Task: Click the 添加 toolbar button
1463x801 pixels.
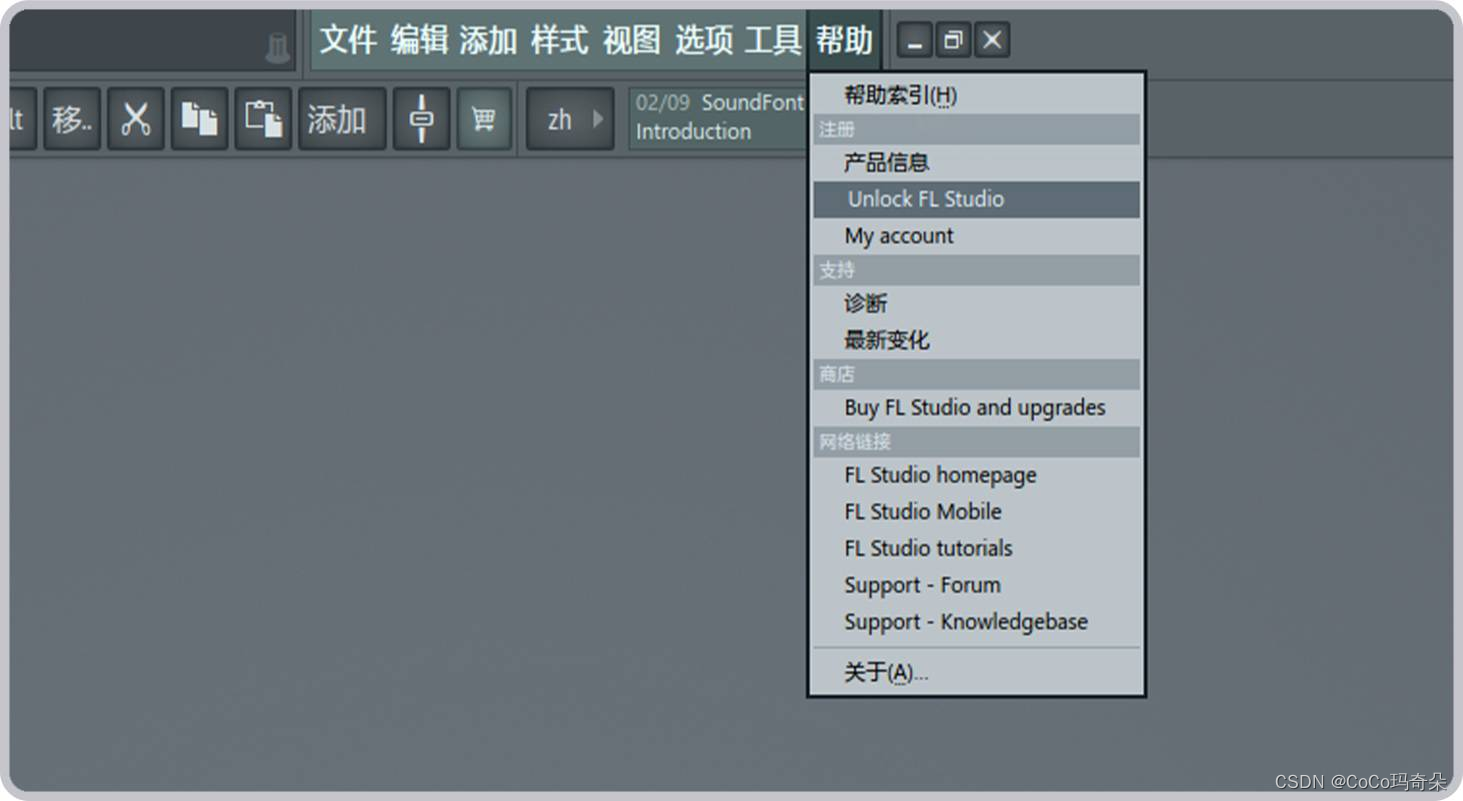Action: (x=342, y=119)
